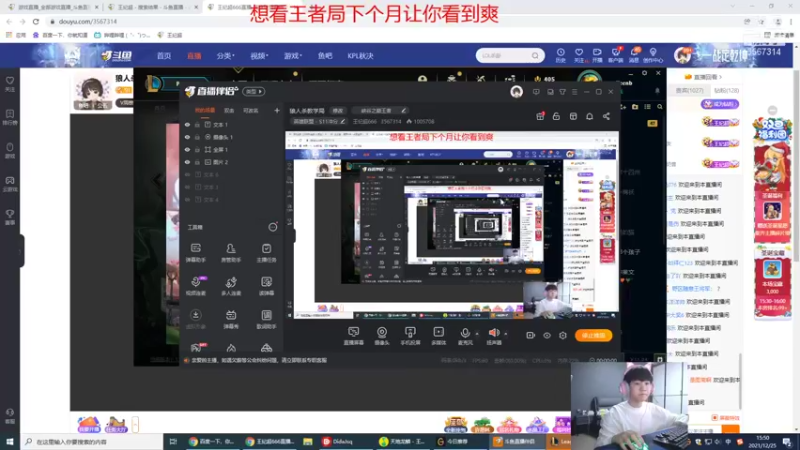Add a new scene with plus icon
This screenshot has width=800, height=450.
point(277,110)
